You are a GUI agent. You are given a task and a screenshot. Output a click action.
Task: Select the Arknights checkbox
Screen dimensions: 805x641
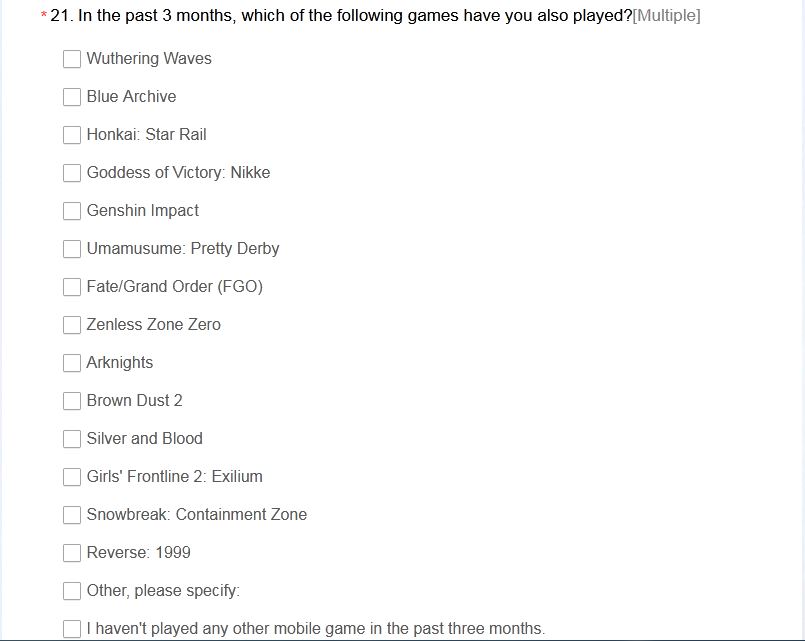point(72,363)
